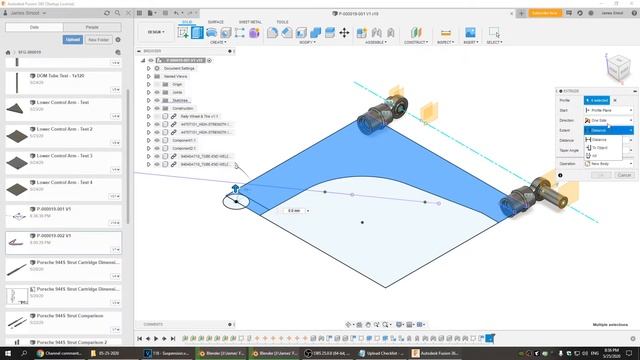Switch to the Sheet Metal tab

tap(250, 22)
